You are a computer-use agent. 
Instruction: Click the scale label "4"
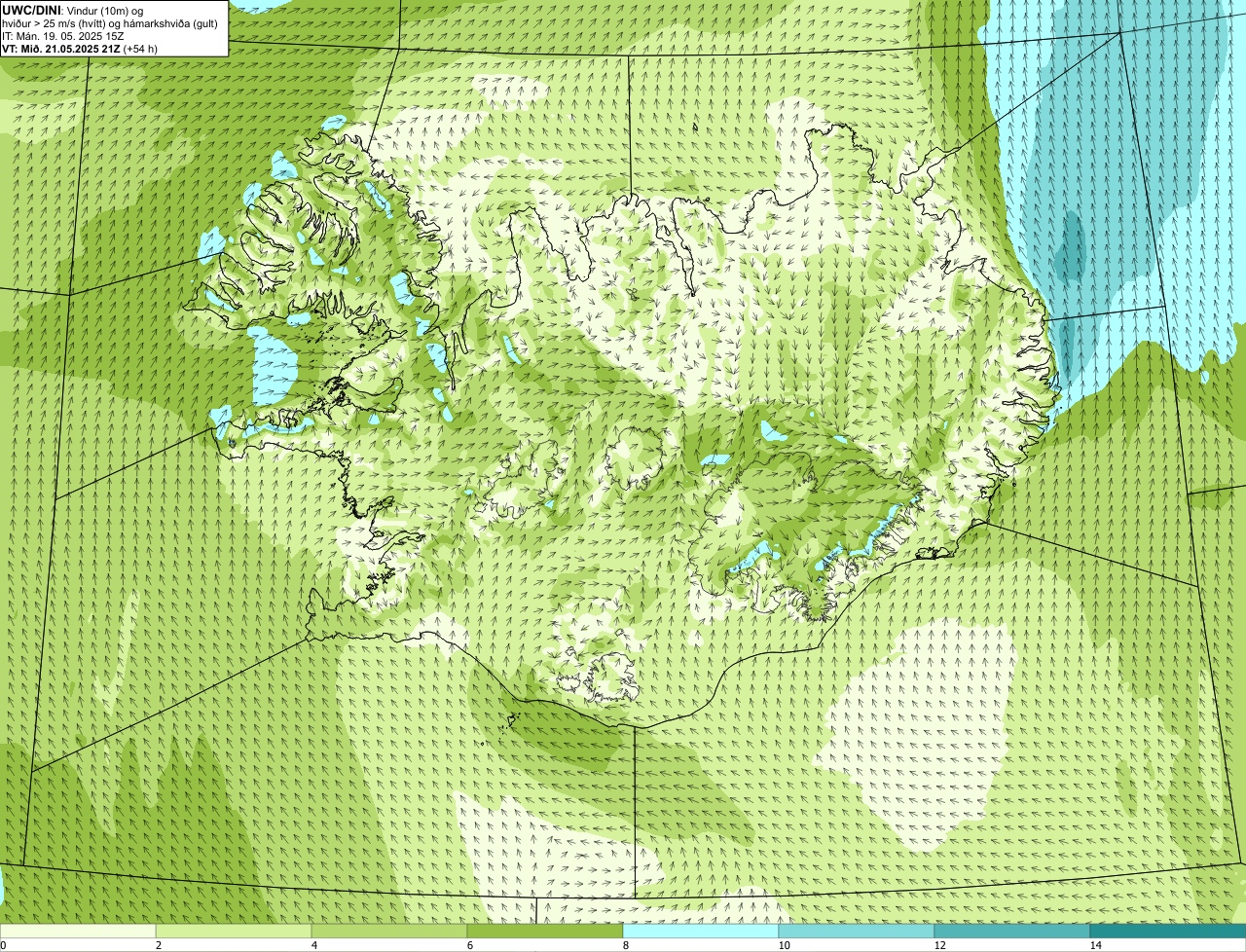[313, 945]
